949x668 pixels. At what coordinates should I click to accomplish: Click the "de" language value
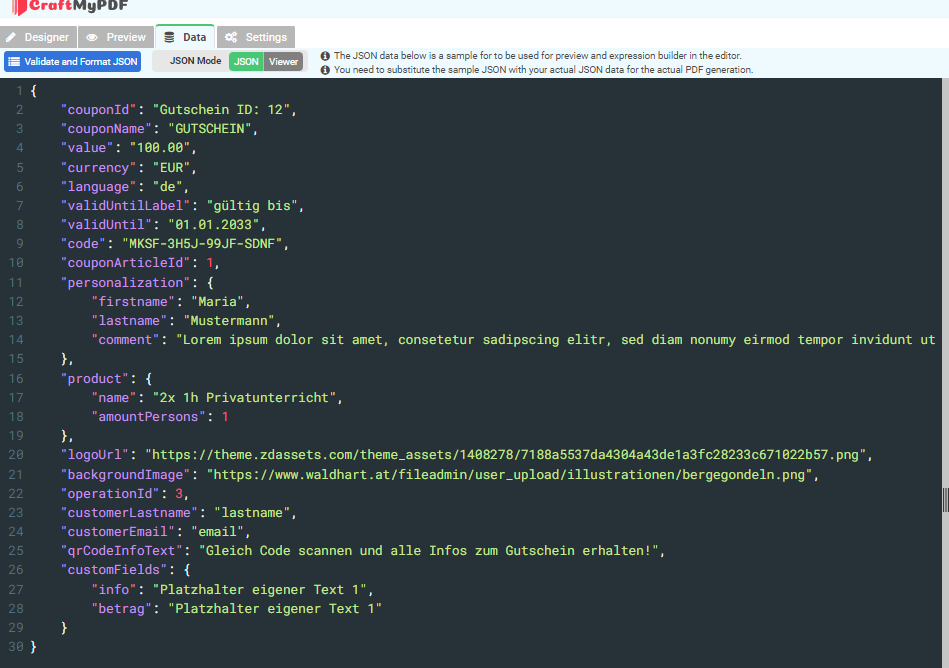168,187
